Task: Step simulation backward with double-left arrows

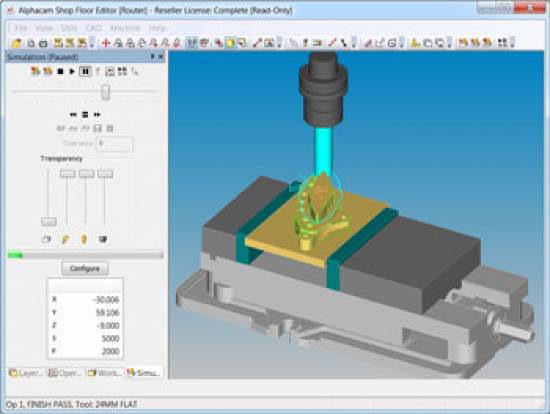Action: (73, 115)
